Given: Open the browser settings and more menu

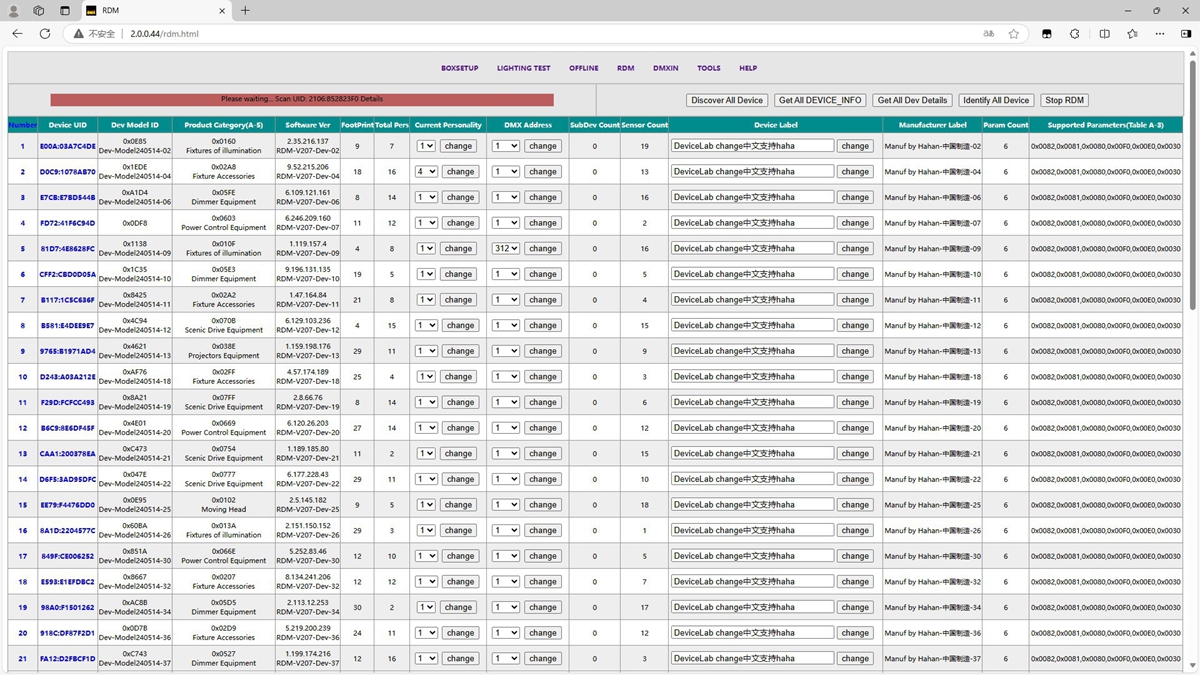Looking at the screenshot, I should point(1160,33).
